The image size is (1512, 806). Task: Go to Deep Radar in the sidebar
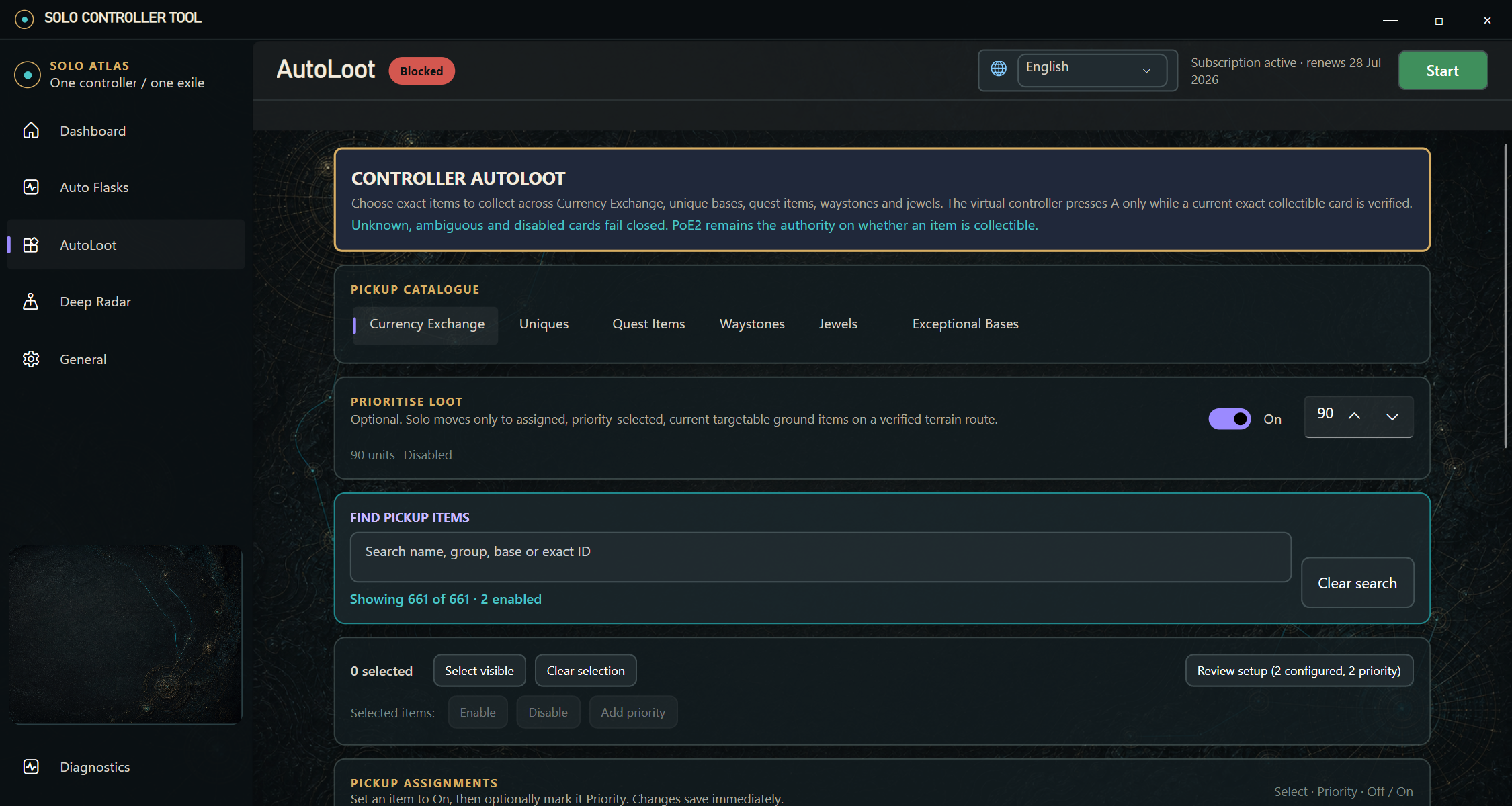(126, 302)
